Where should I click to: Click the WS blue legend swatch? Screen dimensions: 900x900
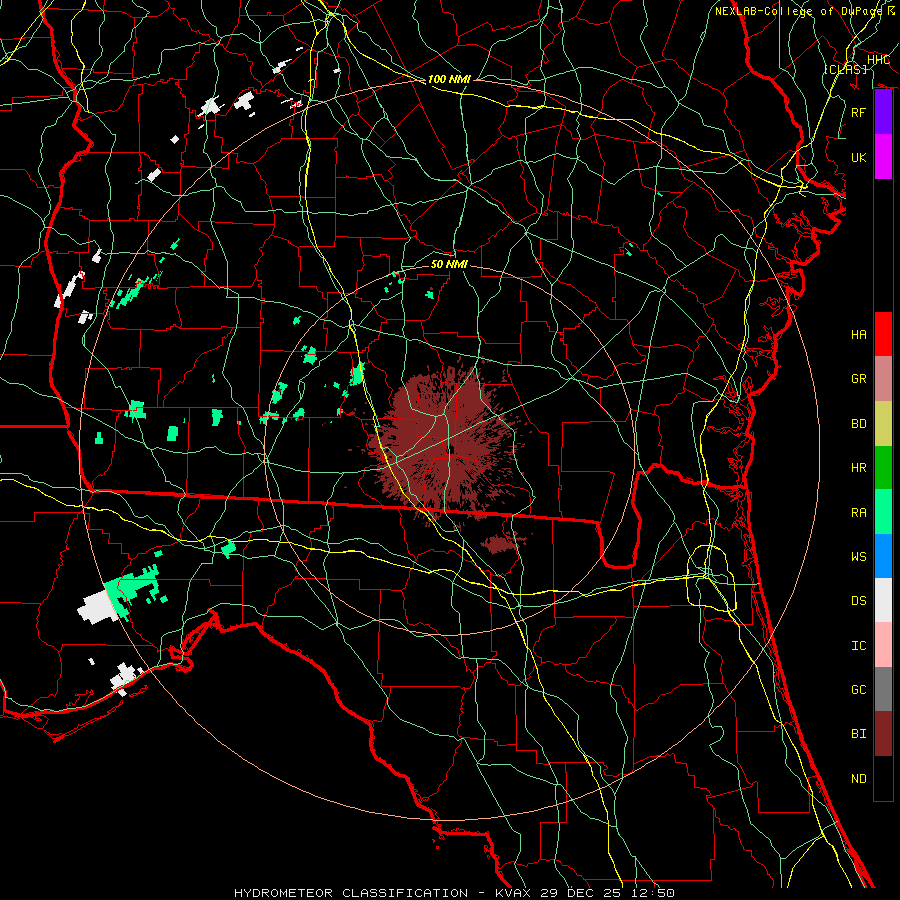pos(883,556)
